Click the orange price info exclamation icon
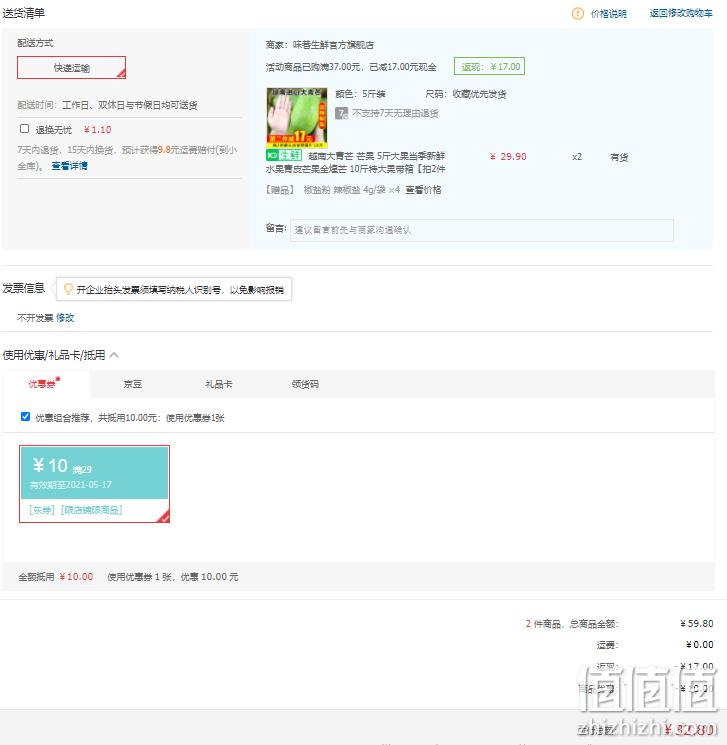The image size is (727, 745). (577, 13)
